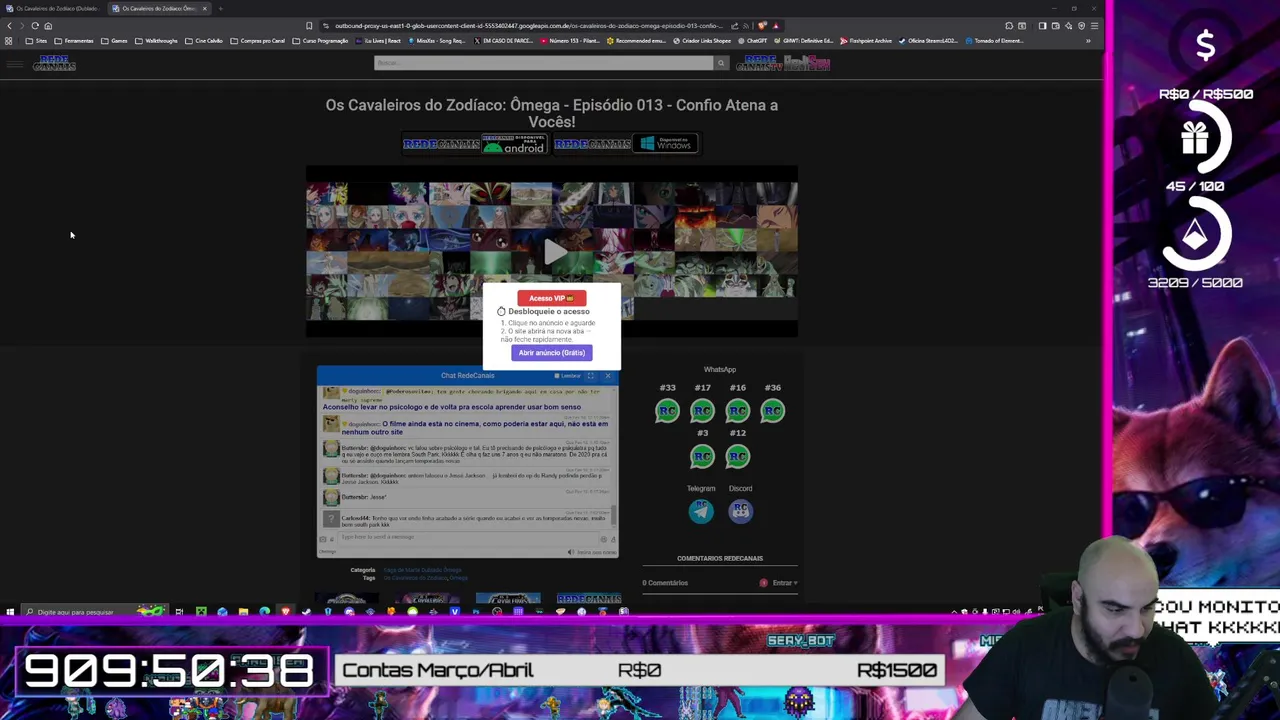Viewport: 1280px width, 720px height.
Task: Click the chat message input field
Action: click(467, 538)
